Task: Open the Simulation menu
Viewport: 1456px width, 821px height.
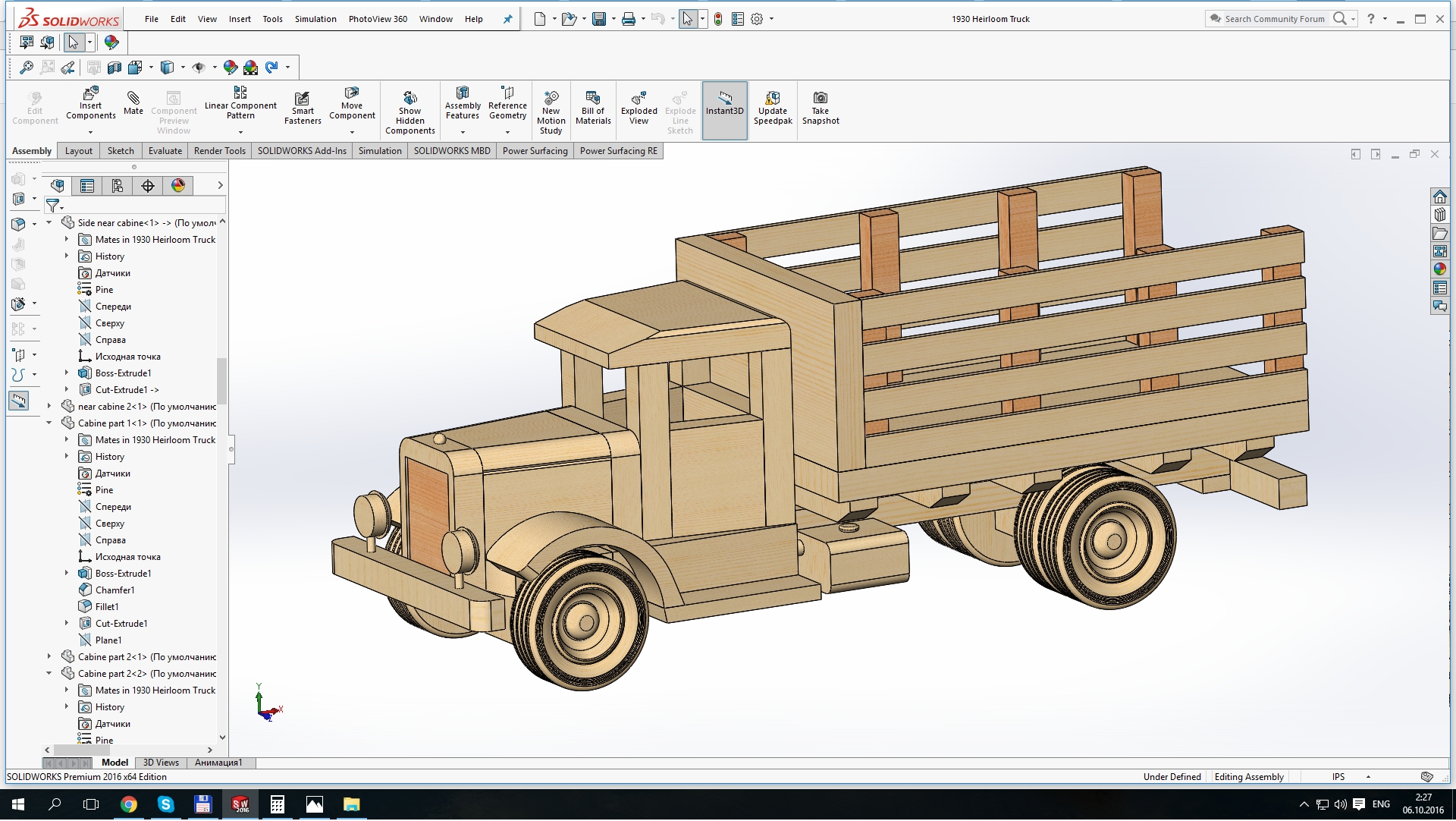Action: point(315,20)
